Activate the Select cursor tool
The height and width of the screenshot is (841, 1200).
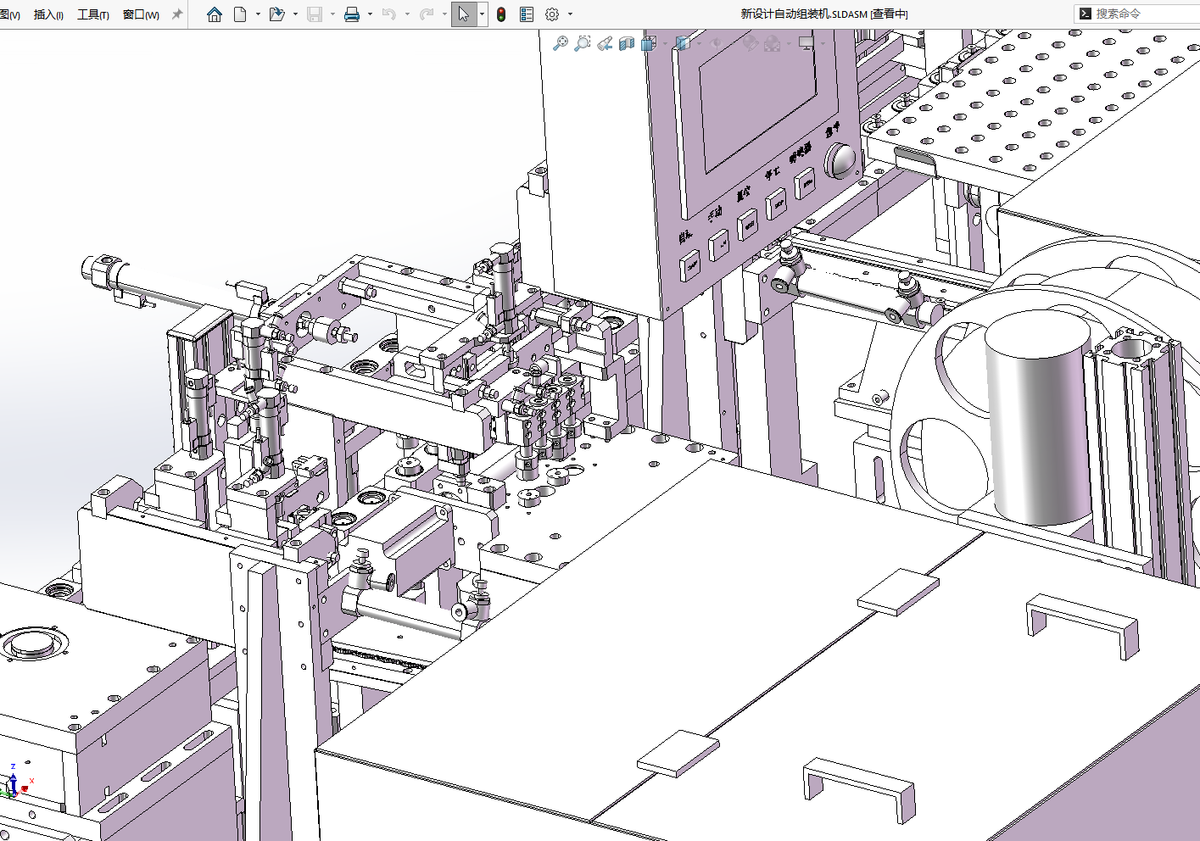pos(463,14)
